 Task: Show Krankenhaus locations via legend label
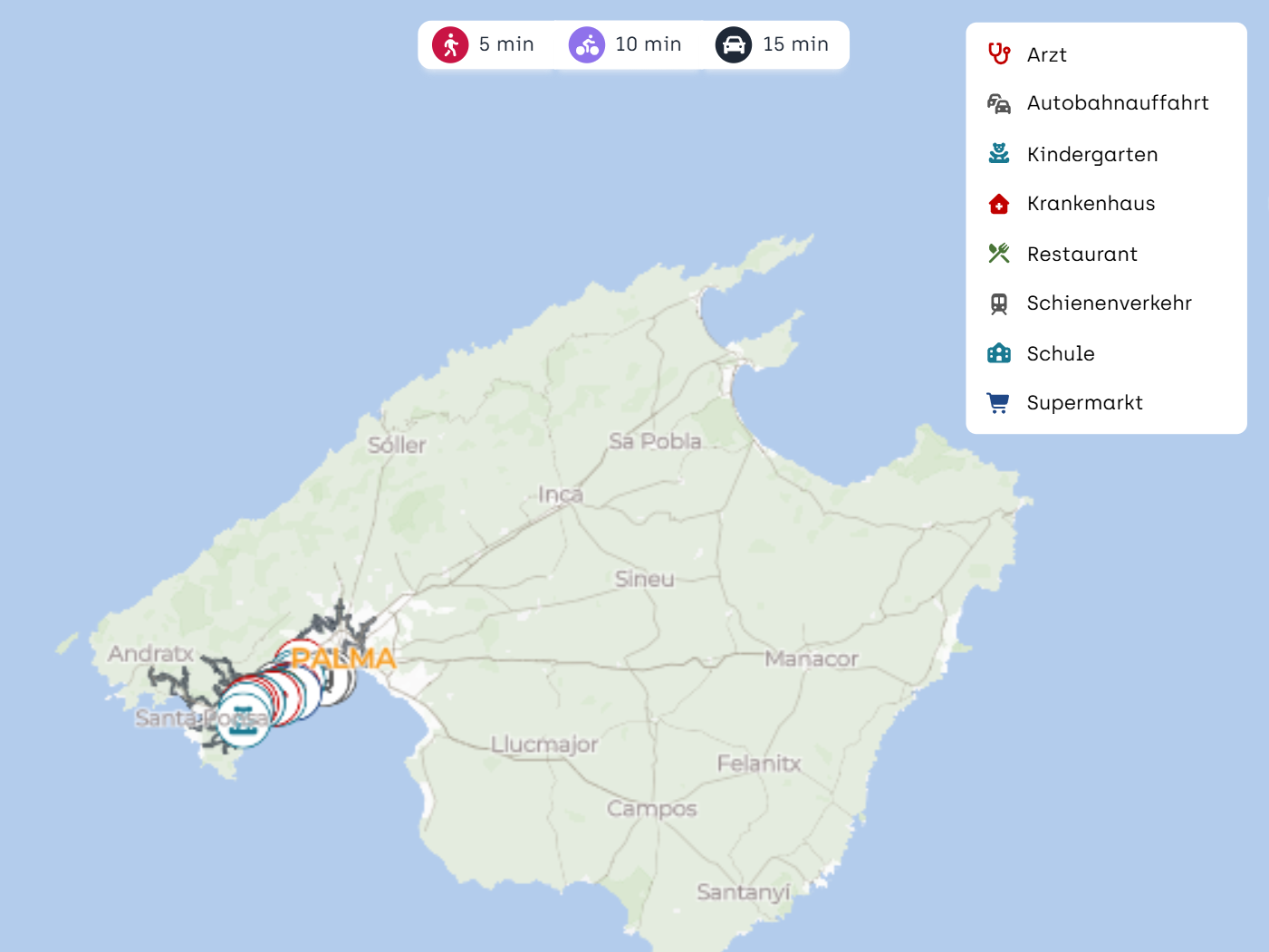[x=1091, y=204]
